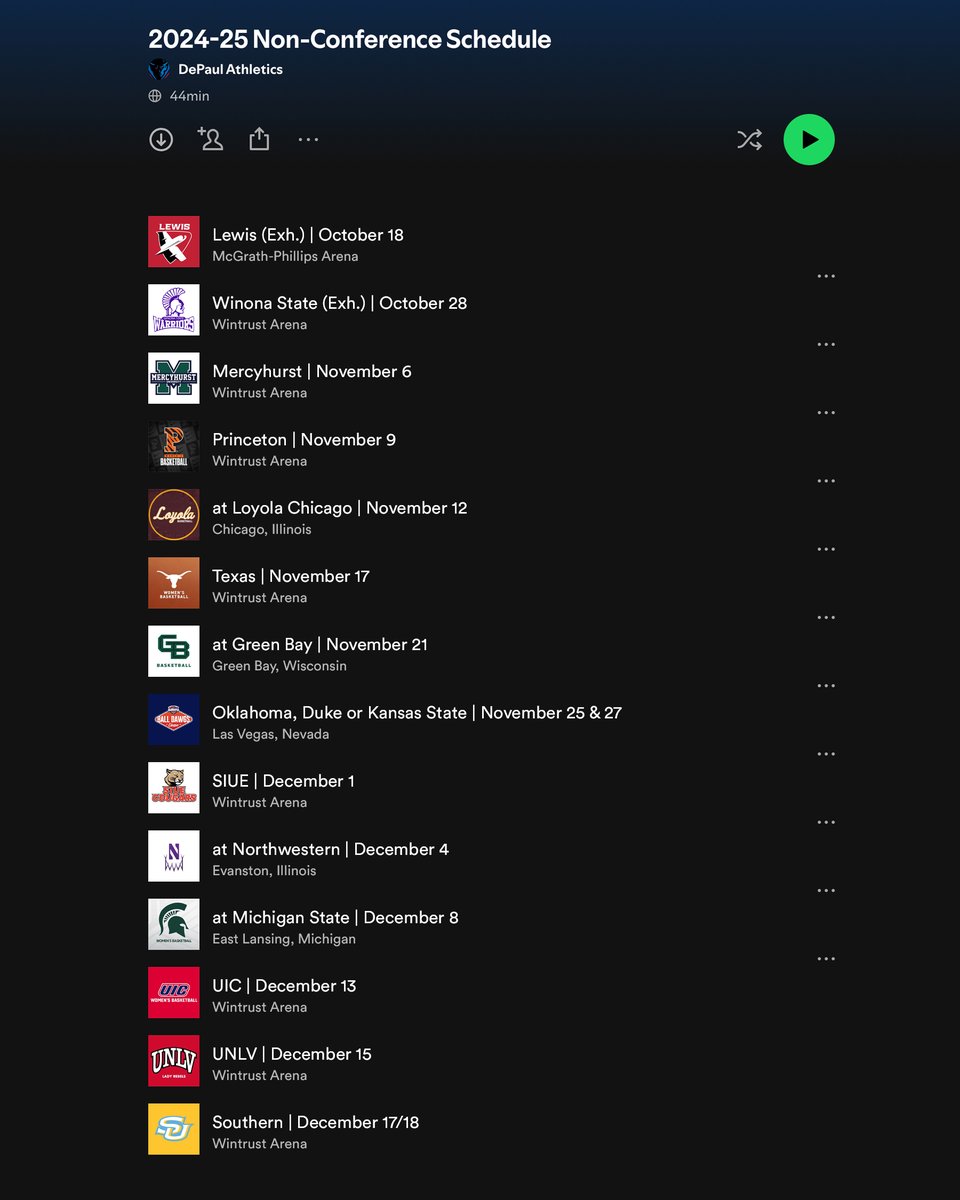
Task: Click the Ball Dawgs Classic logo
Action: click(x=174, y=719)
